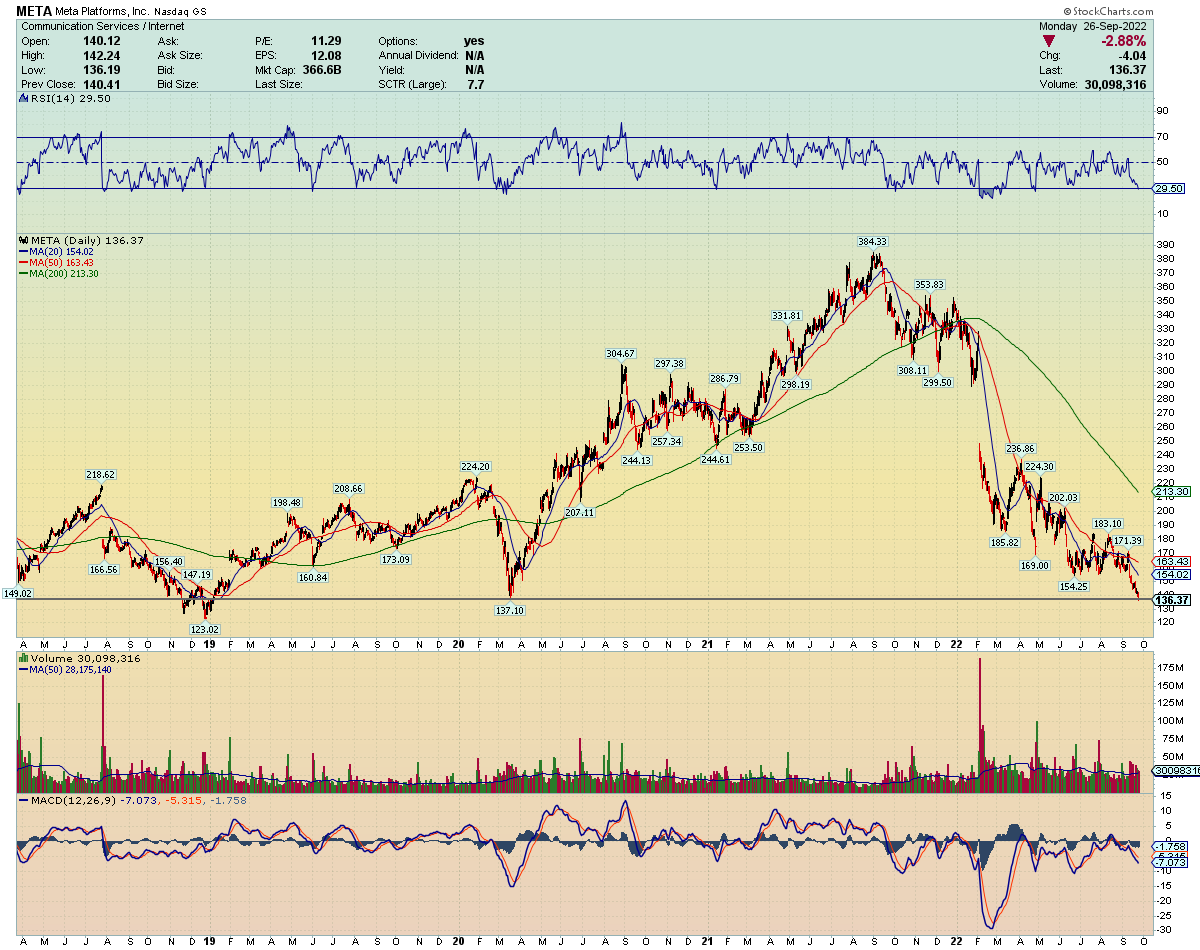Click the 160.84 low label
This screenshot has height=950, width=1200.
pyautogui.click(x=313, y=577)
